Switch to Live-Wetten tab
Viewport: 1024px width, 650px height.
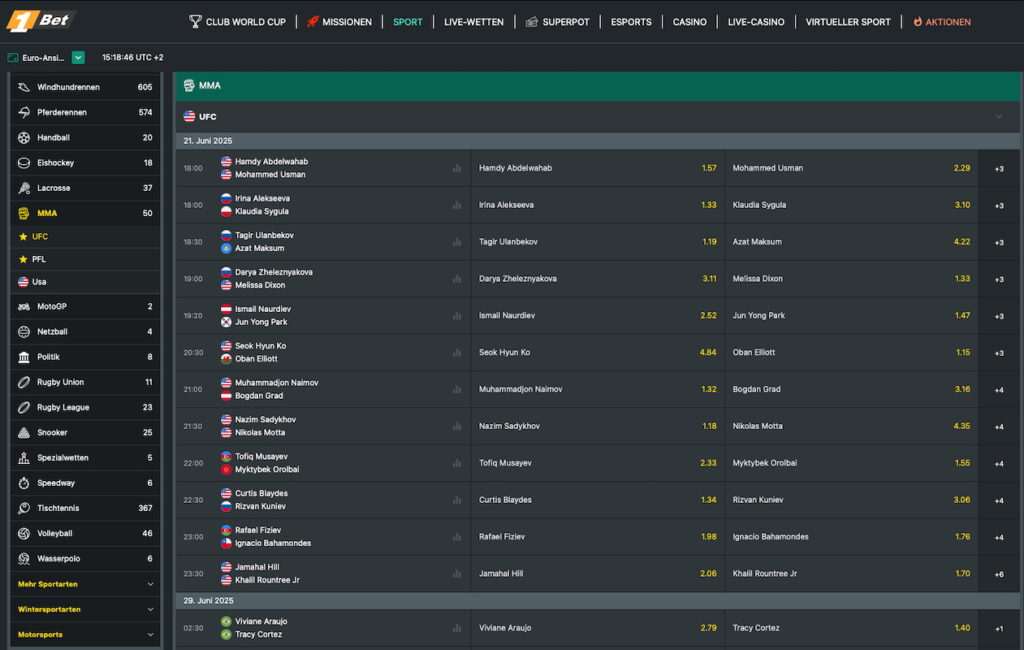(x=473, y=22)
